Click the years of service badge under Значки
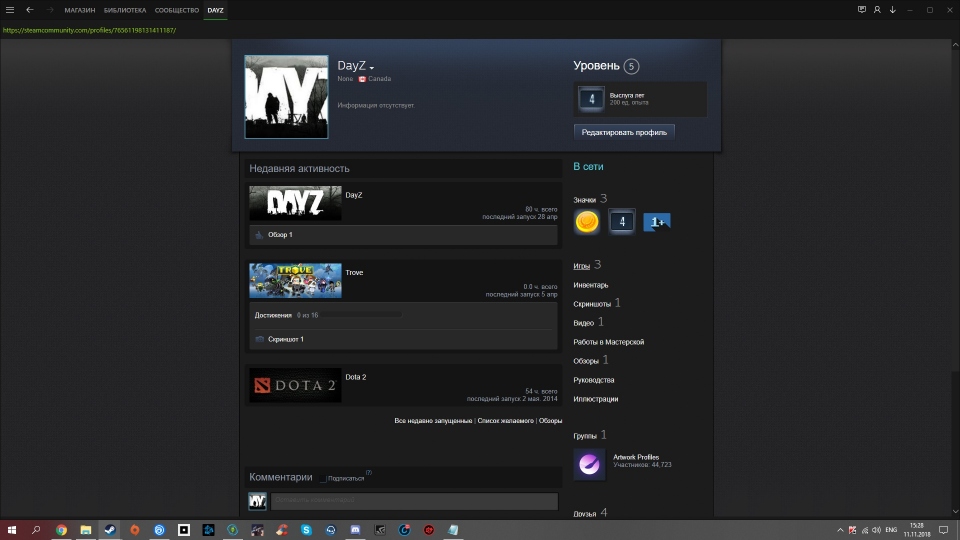The height and width of the screenshot is (540, 960). coord(622,222)
